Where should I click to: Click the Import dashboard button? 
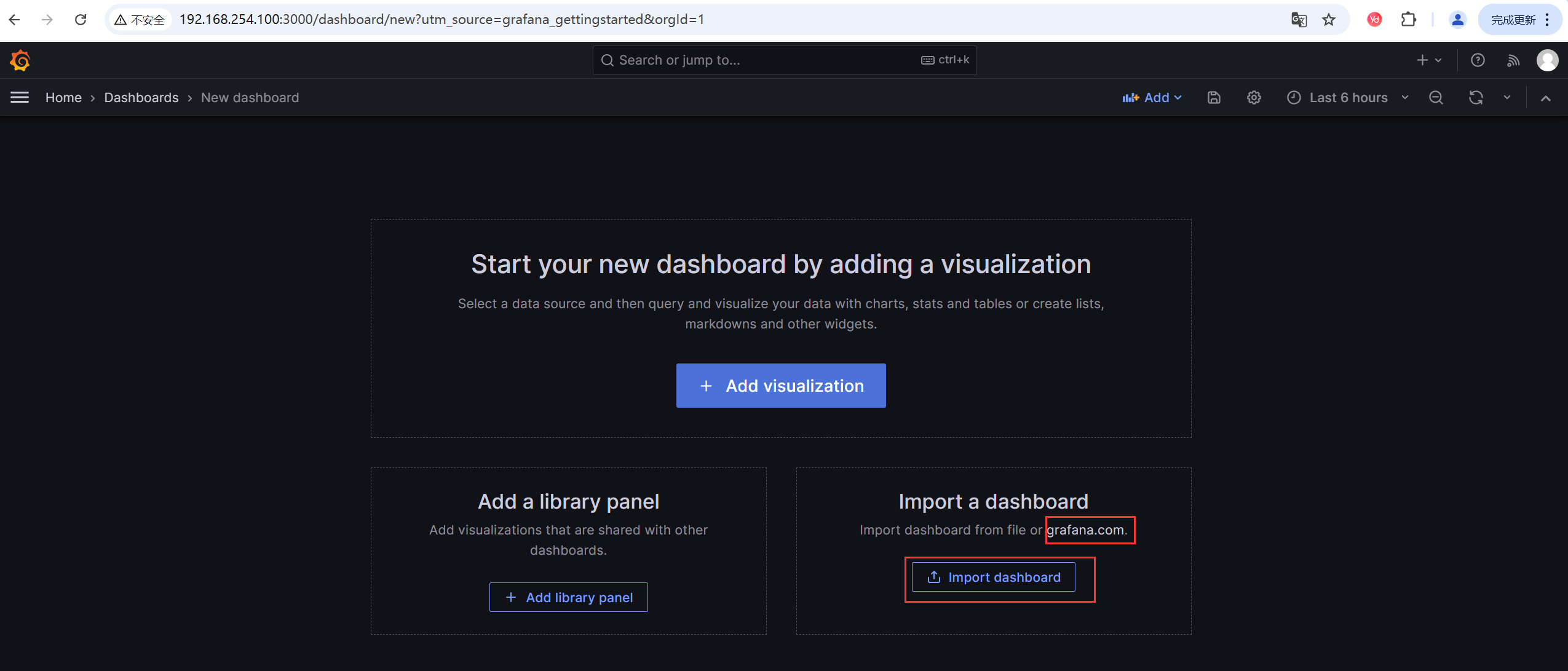(x=993, y=577)
